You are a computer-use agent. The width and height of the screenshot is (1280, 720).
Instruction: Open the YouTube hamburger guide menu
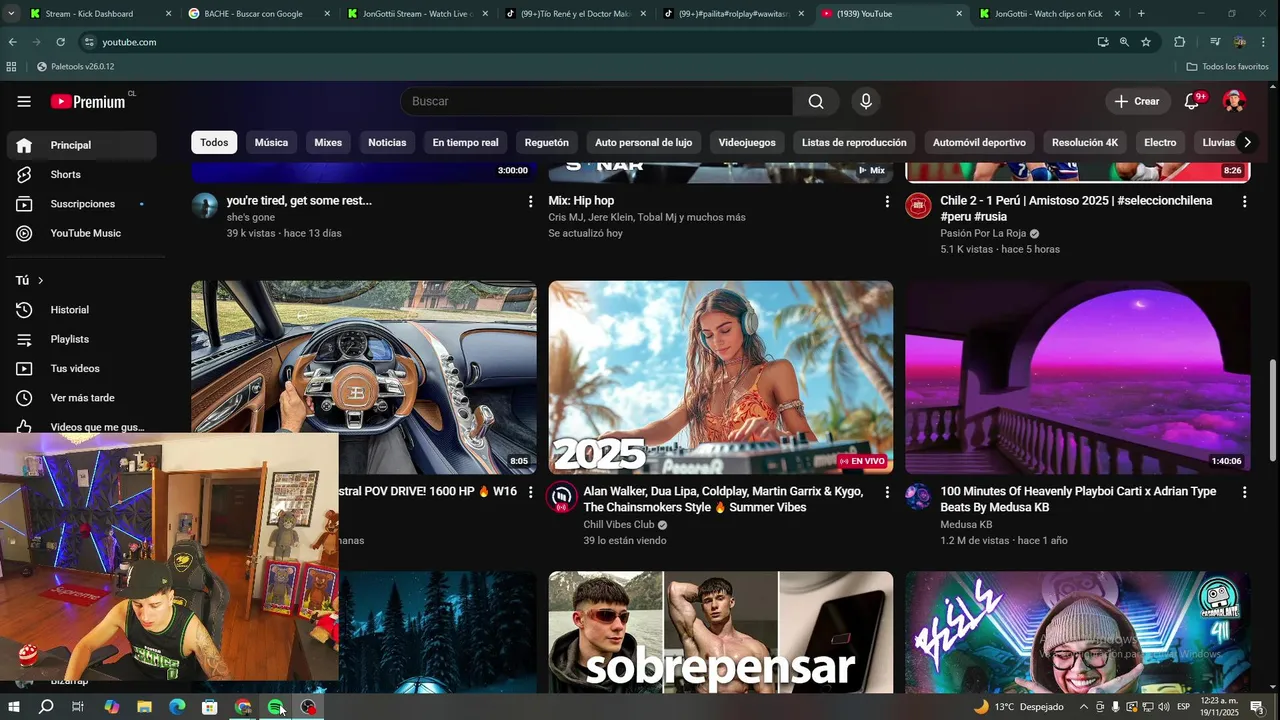[x=24, y=101]
